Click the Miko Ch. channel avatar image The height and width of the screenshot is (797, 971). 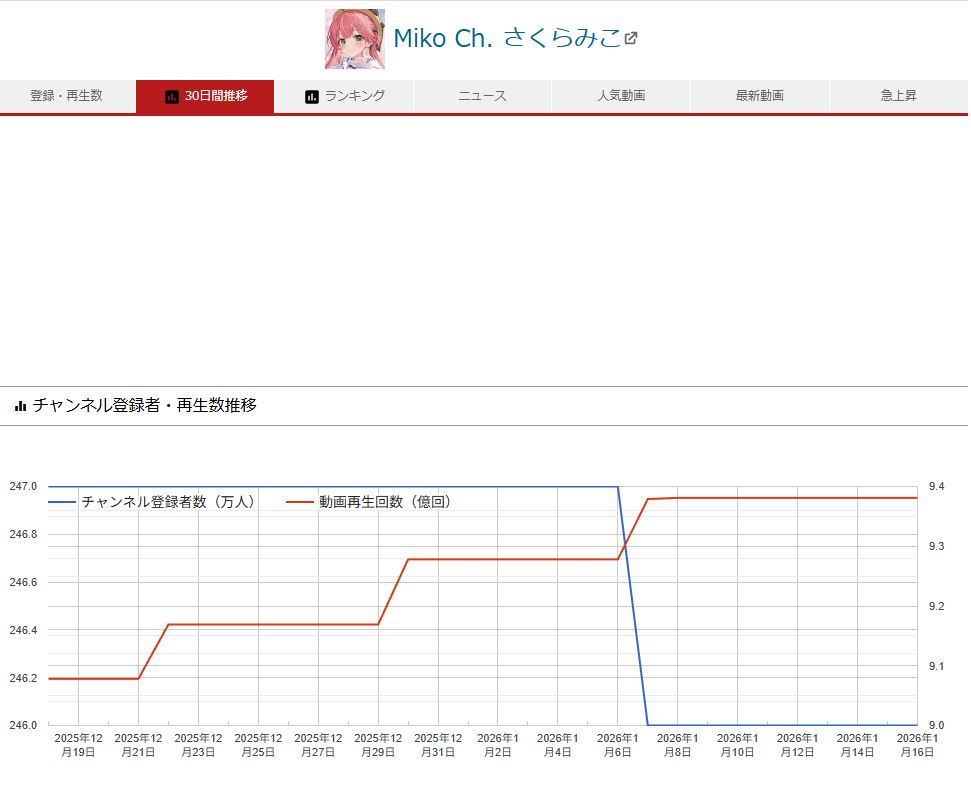coord(354,39)
